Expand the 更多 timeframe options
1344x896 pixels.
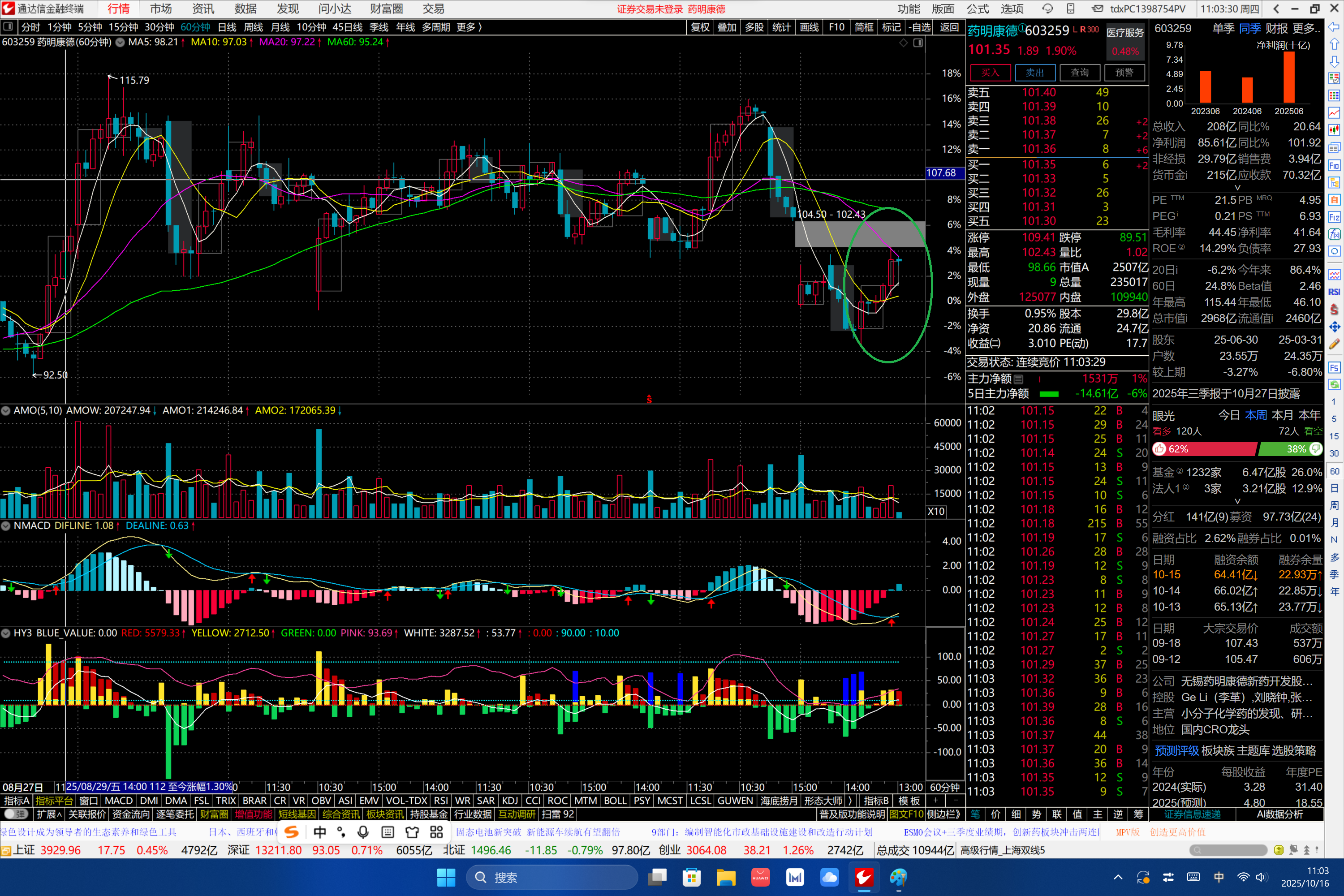point(469,27)
